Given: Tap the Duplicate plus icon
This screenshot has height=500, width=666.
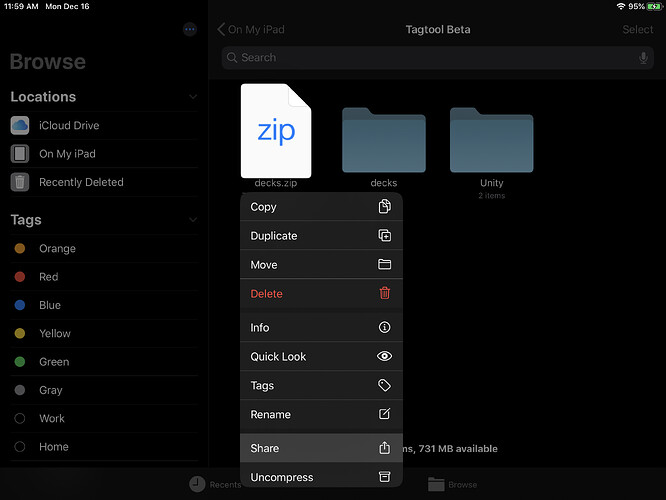Looking at the screenshot, I should pos(384,236).
